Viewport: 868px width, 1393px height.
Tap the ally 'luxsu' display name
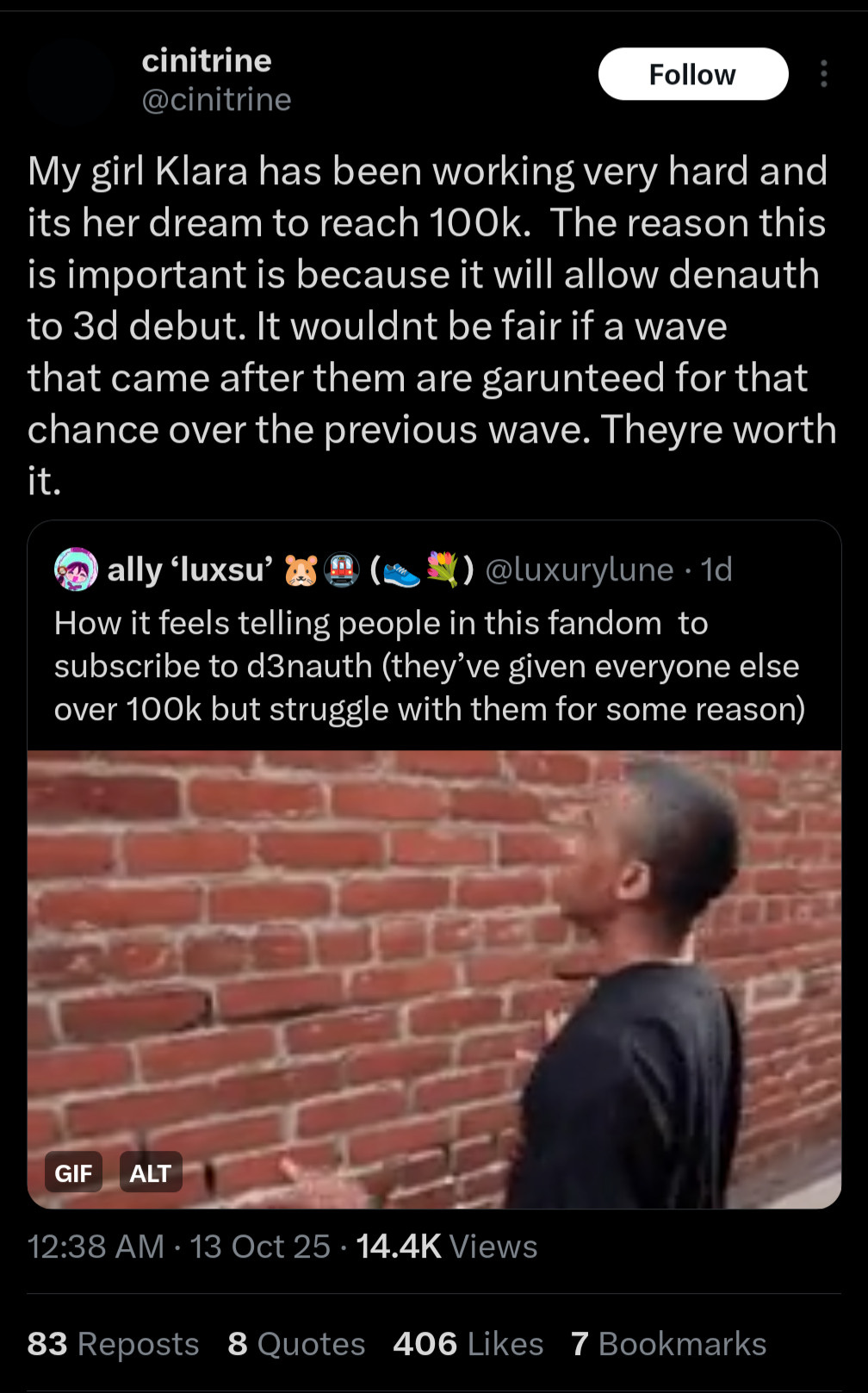pyautogui.click(x=190, y=569)
